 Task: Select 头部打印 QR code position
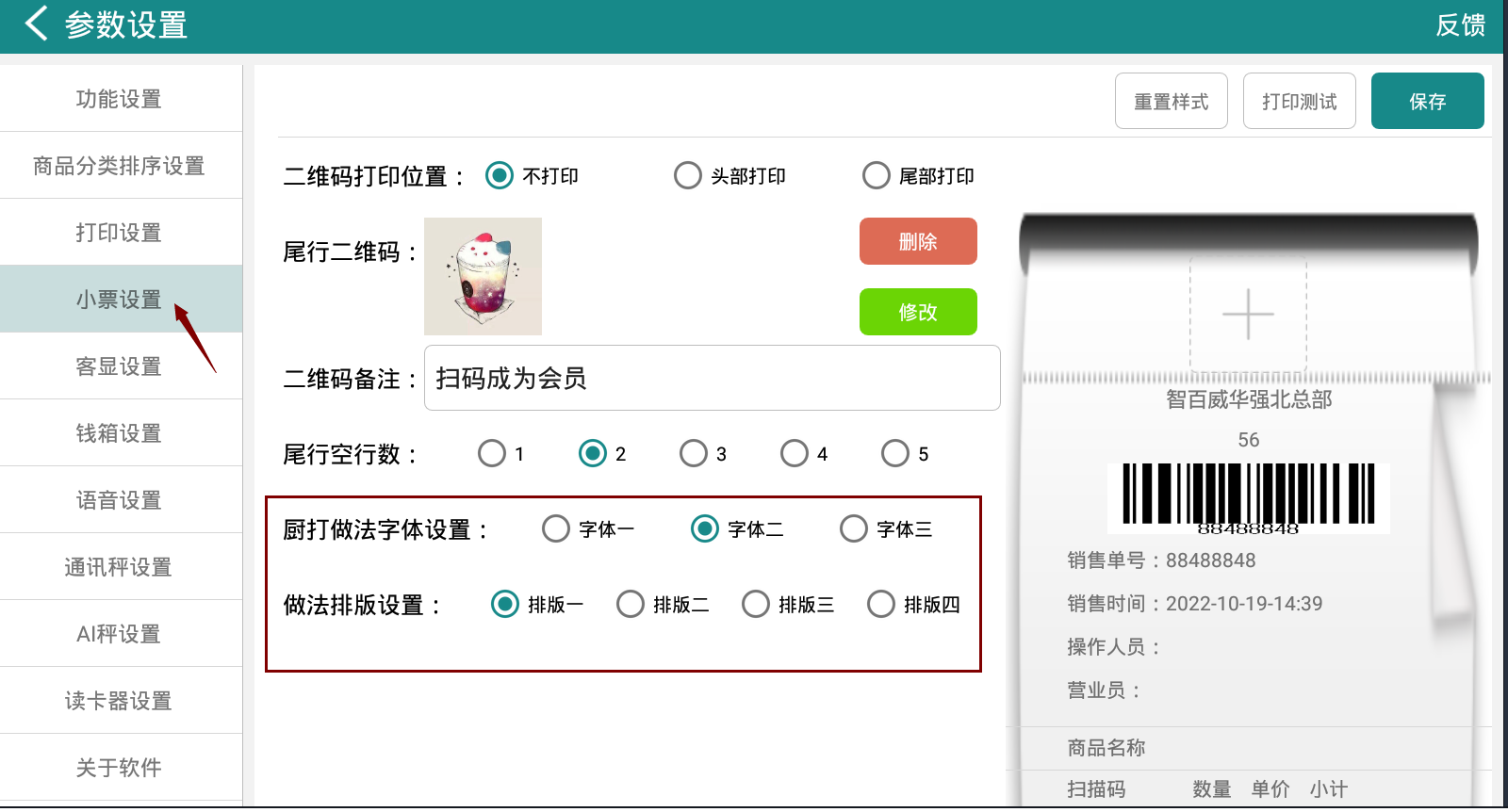[688, 176]
